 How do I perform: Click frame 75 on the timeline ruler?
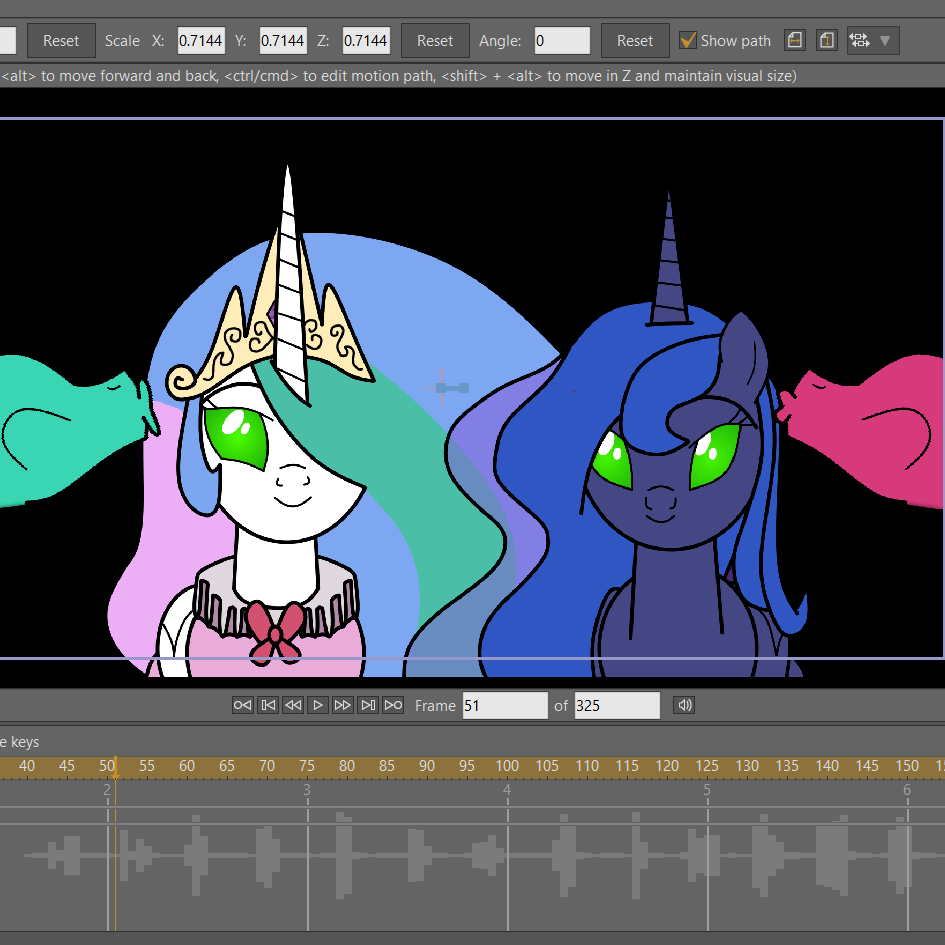[307, 766]
